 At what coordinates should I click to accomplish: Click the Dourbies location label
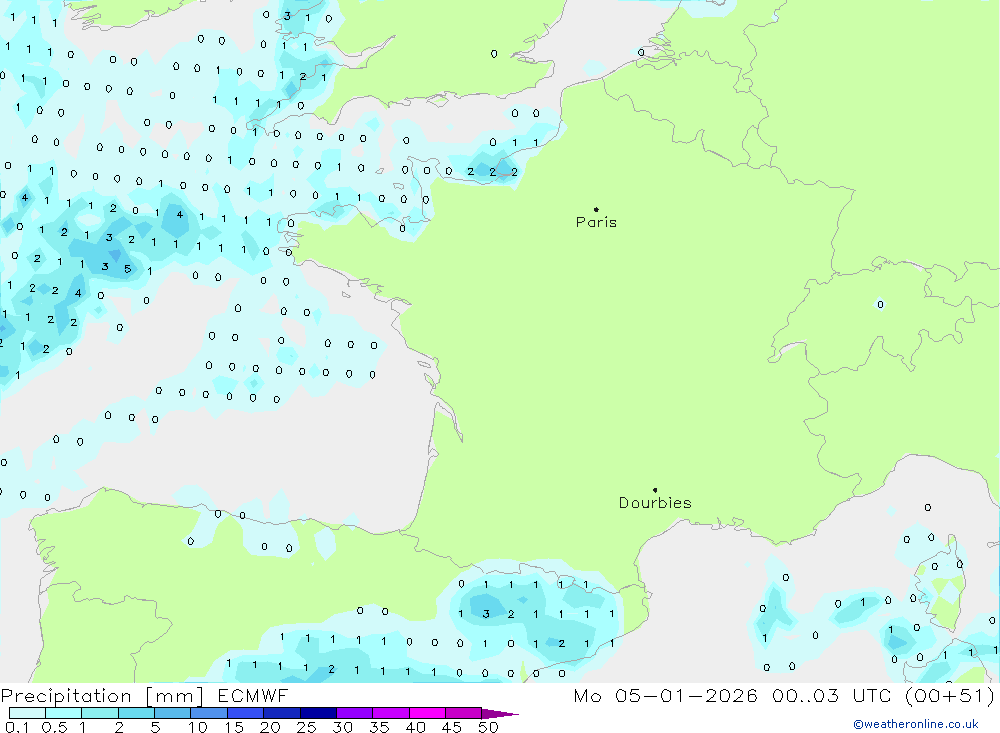click(655, 503)
